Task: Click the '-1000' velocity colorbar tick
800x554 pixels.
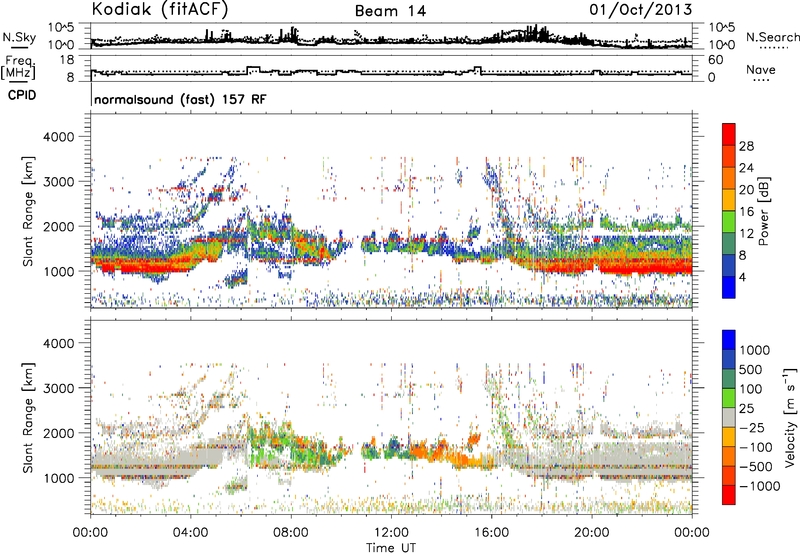Action: point(759,486)
